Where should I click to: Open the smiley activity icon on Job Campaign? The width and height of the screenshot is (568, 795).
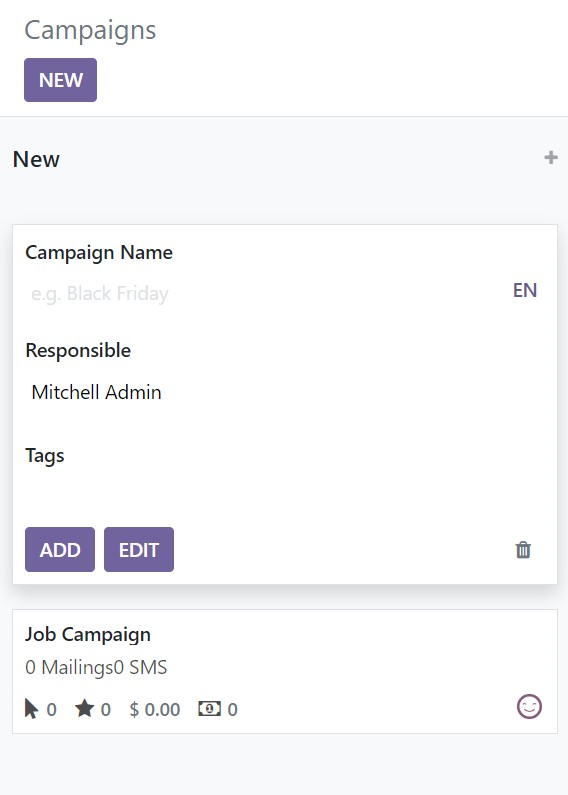(529, 706)
